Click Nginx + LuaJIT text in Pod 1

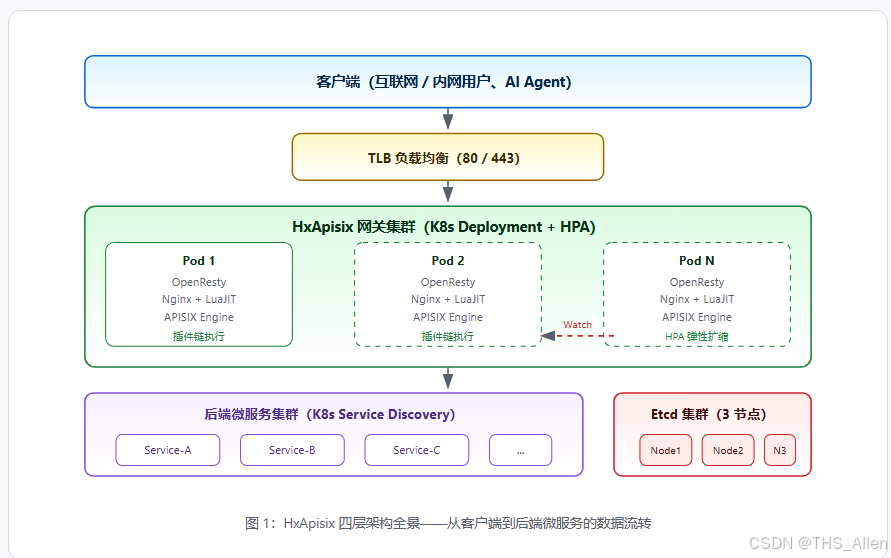click(199, 299)
